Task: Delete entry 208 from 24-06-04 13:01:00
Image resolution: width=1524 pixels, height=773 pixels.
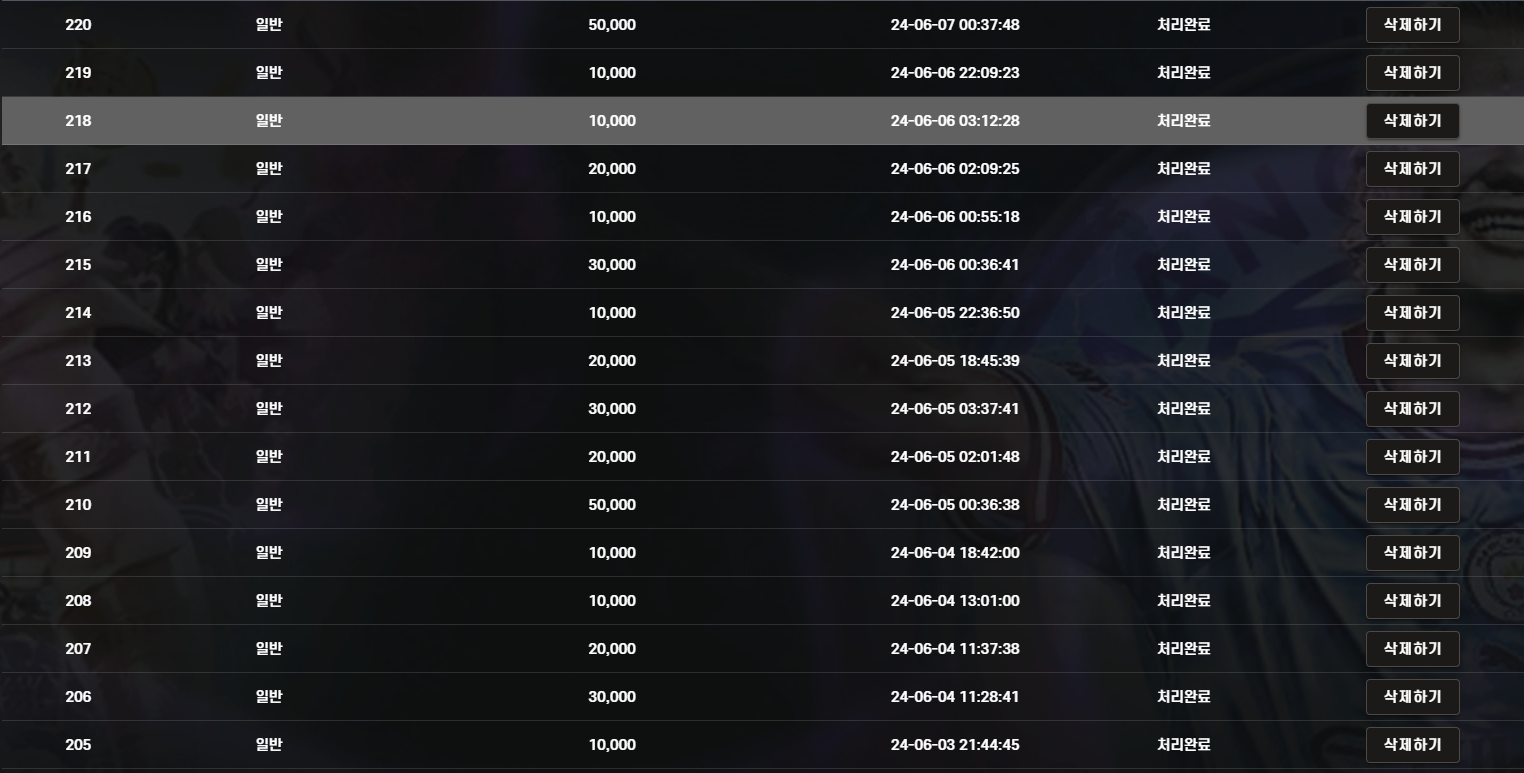Action: coord(1412,601)
